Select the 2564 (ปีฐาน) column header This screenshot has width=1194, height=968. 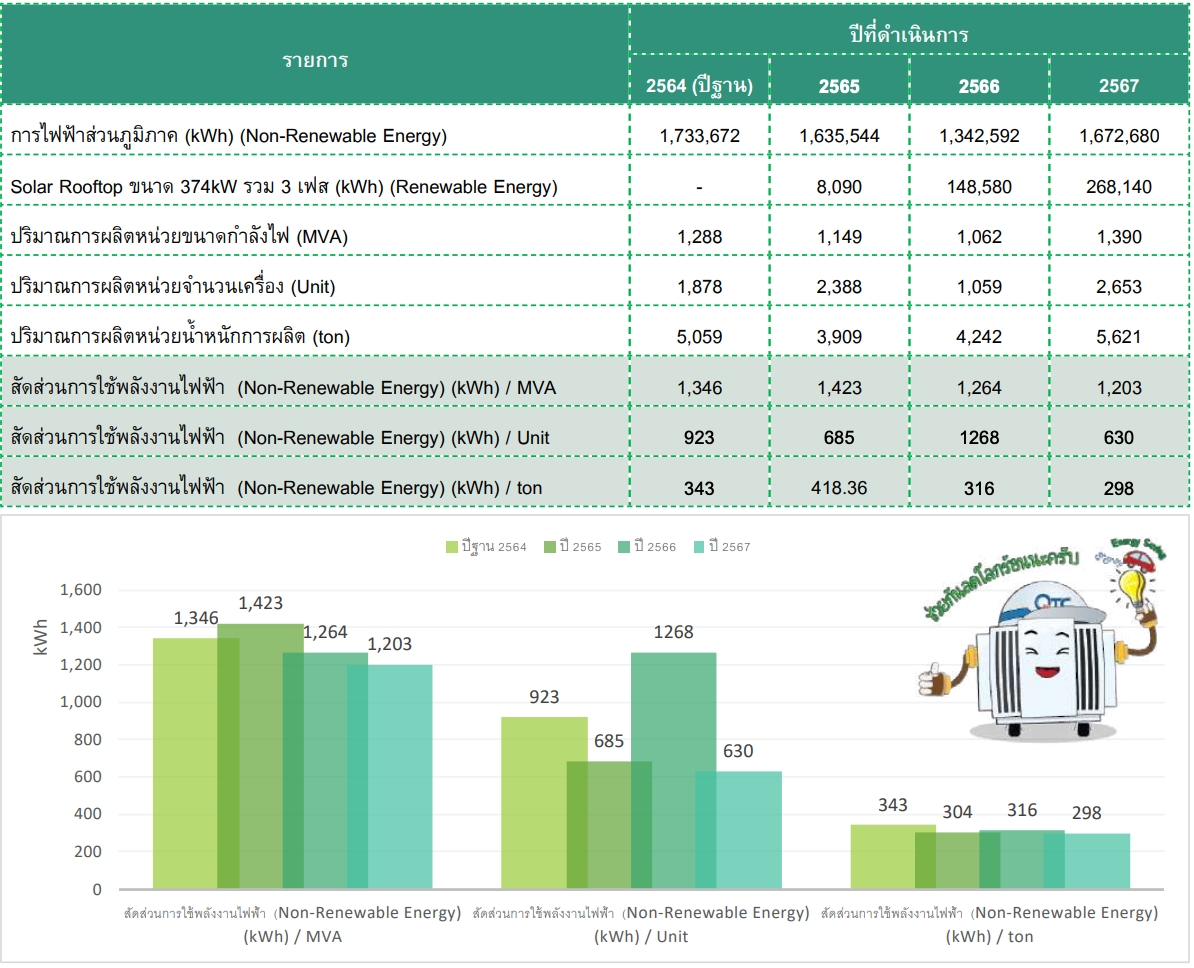(699, 86)
